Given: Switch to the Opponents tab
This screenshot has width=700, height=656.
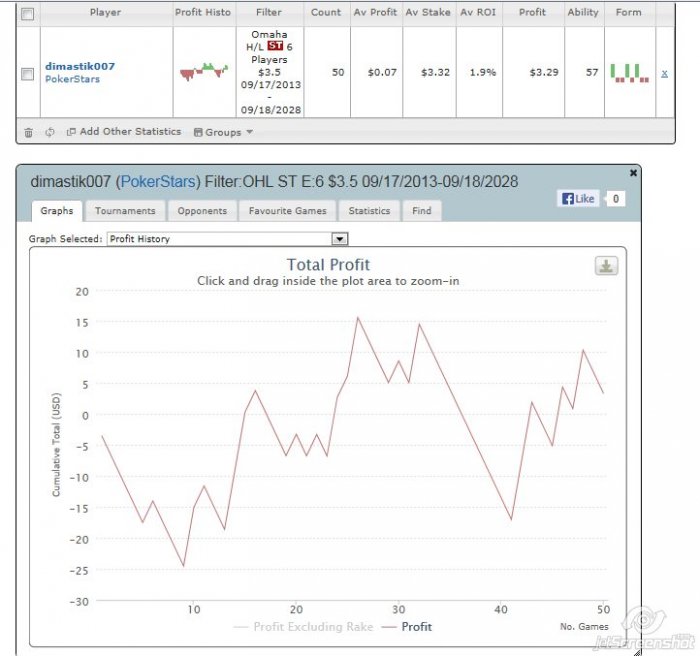Looking at the screenshot, I should pos(202,211).
